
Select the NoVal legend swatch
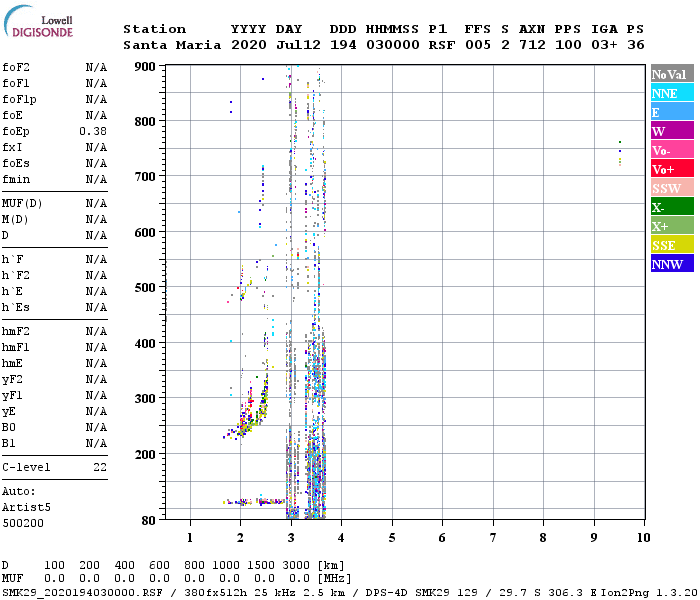pos(672,74)
